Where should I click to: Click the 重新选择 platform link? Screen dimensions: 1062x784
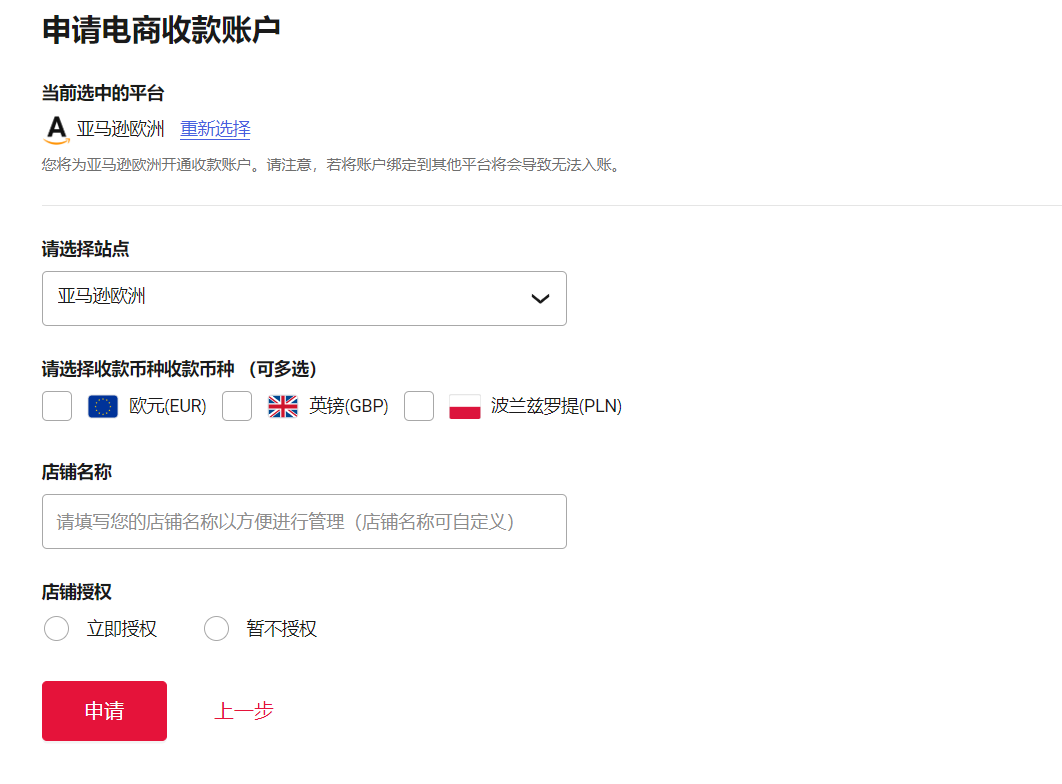pos(215,129)
